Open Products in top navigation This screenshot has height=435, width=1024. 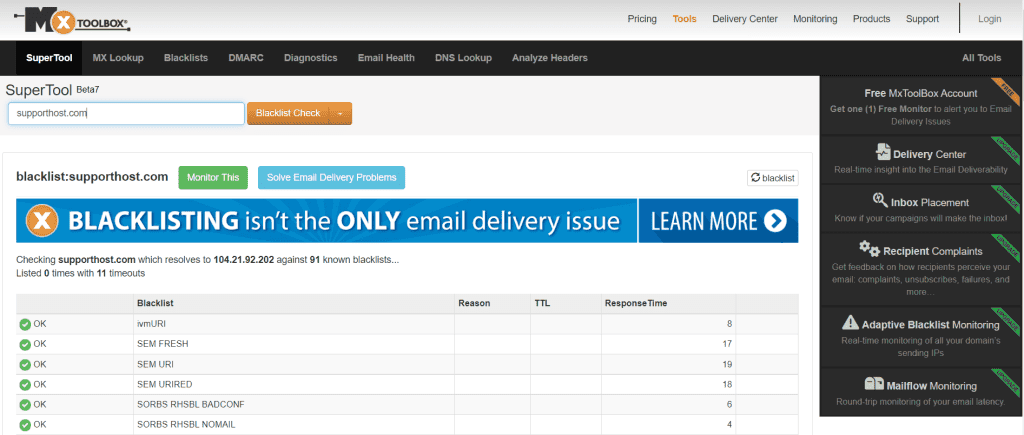(x=871, y=19)
